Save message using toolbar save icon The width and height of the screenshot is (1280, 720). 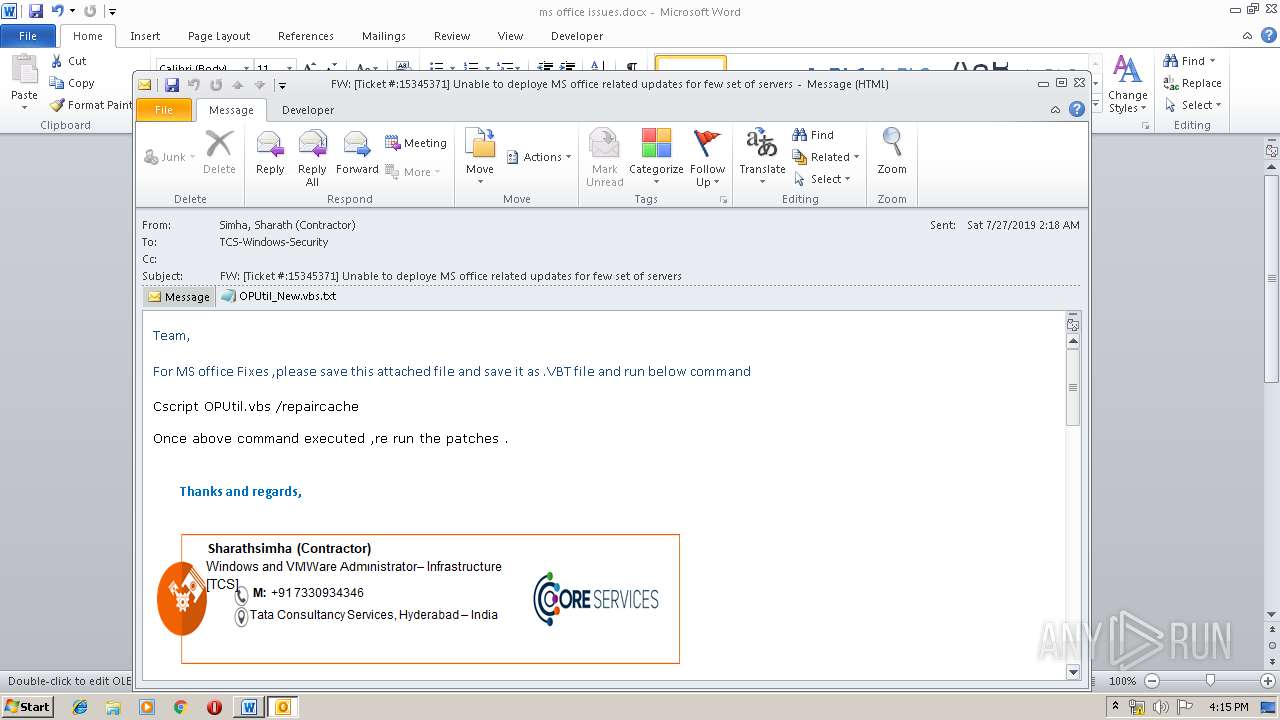pyautogui.click(x=172, y=85)
